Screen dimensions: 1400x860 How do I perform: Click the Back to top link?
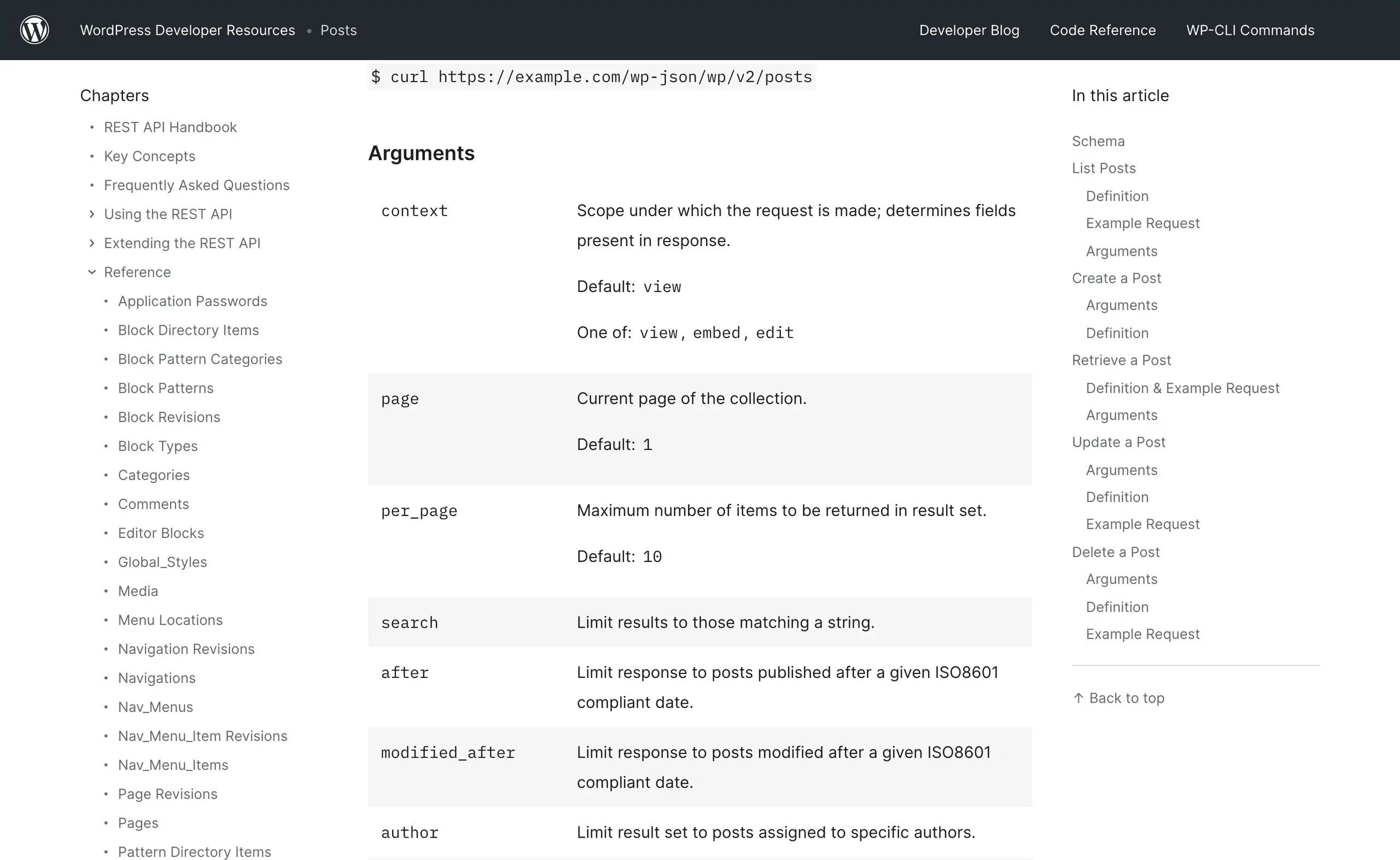click(1118, 698)
